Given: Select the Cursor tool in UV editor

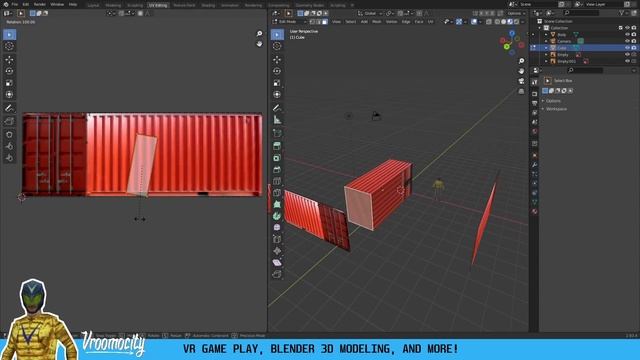Looking at the screenshot, I should [9, 46].
